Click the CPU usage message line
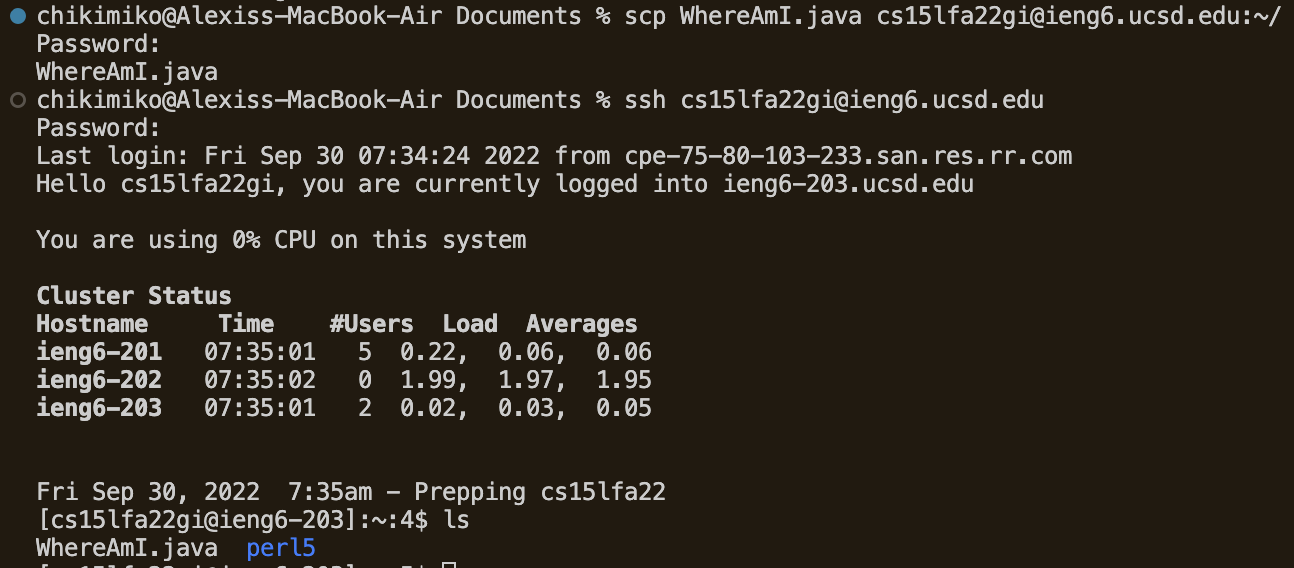 pyautogui.click(x=281, y=240)
